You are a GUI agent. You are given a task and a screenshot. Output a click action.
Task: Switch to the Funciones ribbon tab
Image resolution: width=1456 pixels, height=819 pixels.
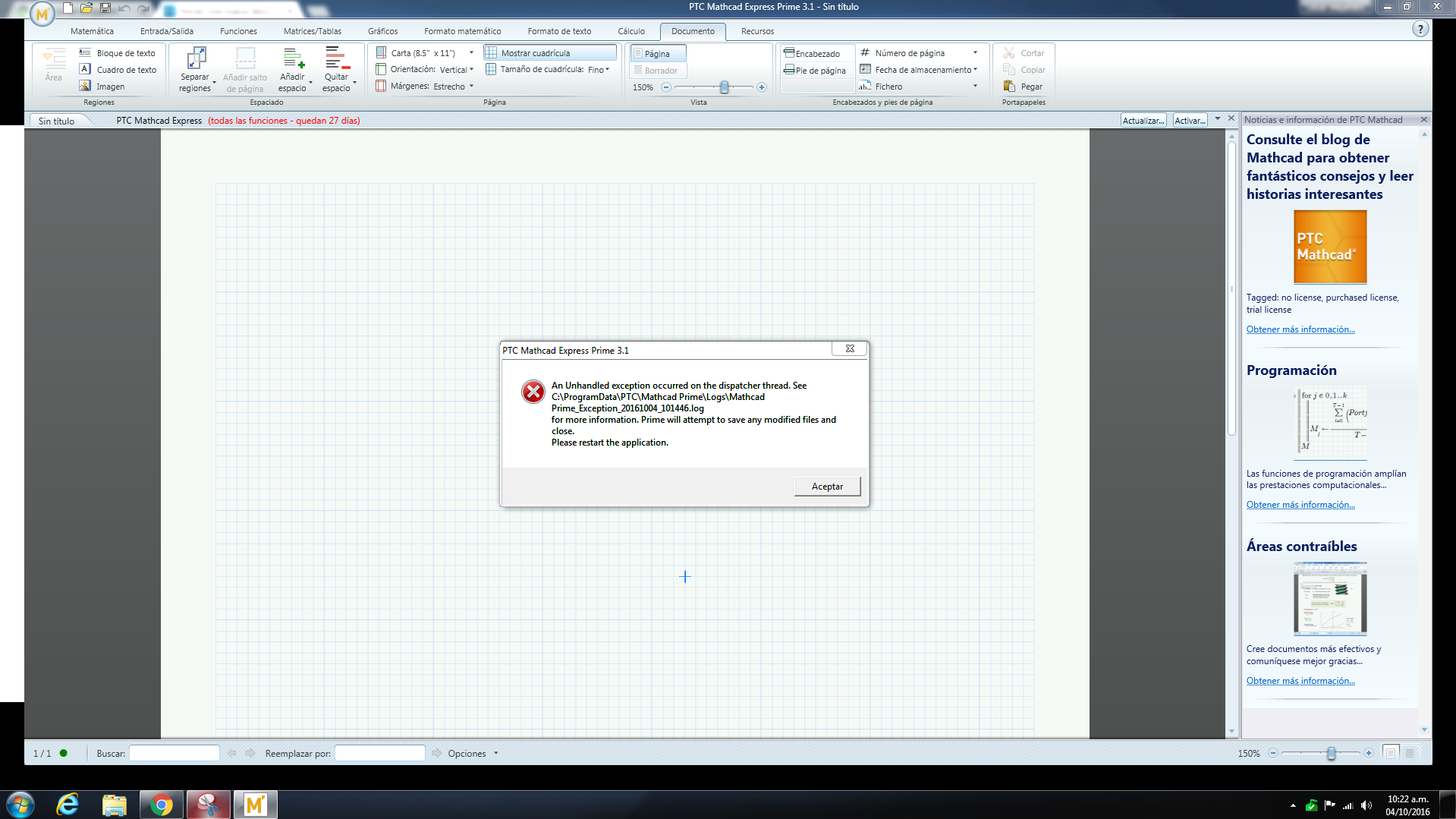click(238, 31)
